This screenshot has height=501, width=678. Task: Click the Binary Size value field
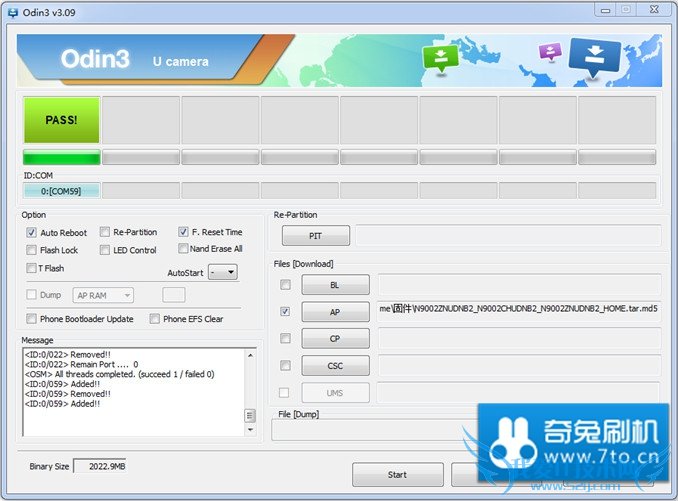pos(100,466)
